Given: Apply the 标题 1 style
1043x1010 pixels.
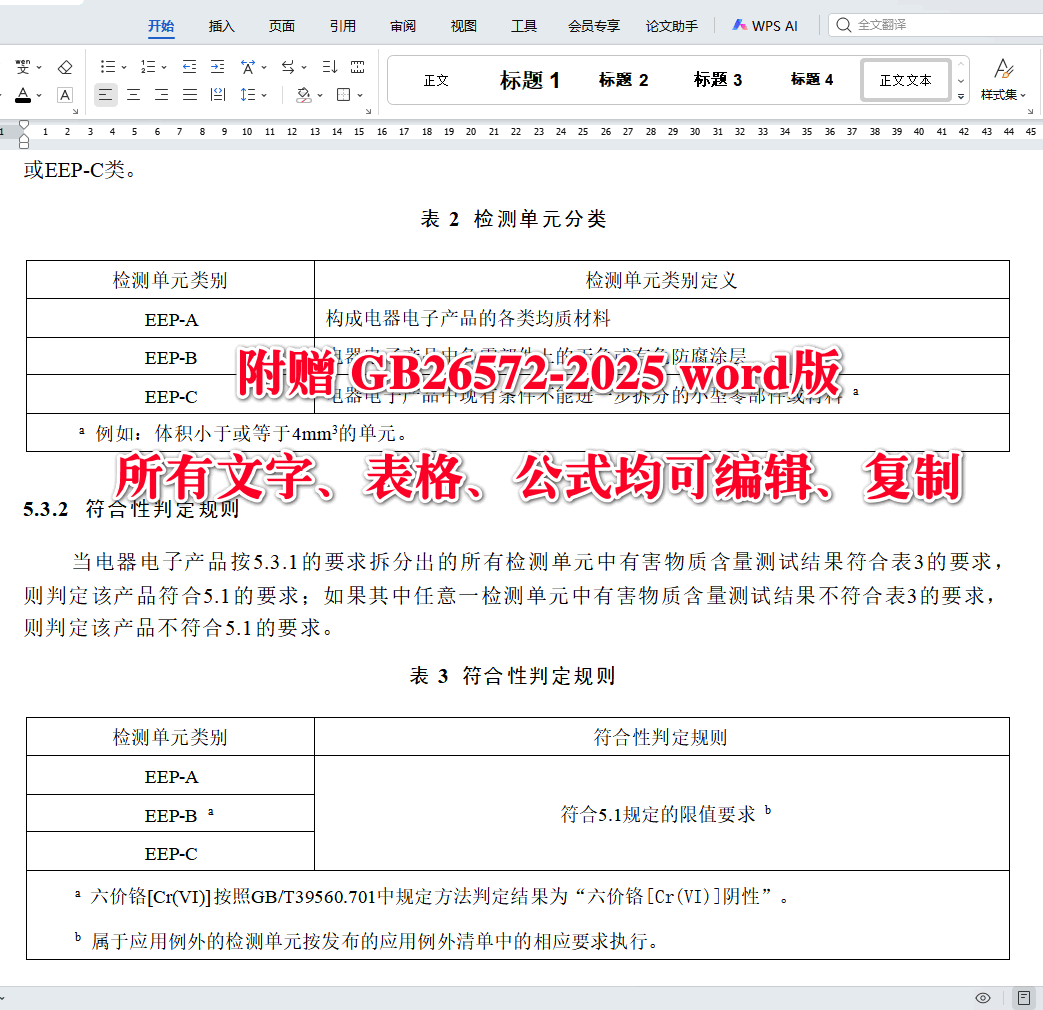Looking at the screenshot, I should point(530,81).
